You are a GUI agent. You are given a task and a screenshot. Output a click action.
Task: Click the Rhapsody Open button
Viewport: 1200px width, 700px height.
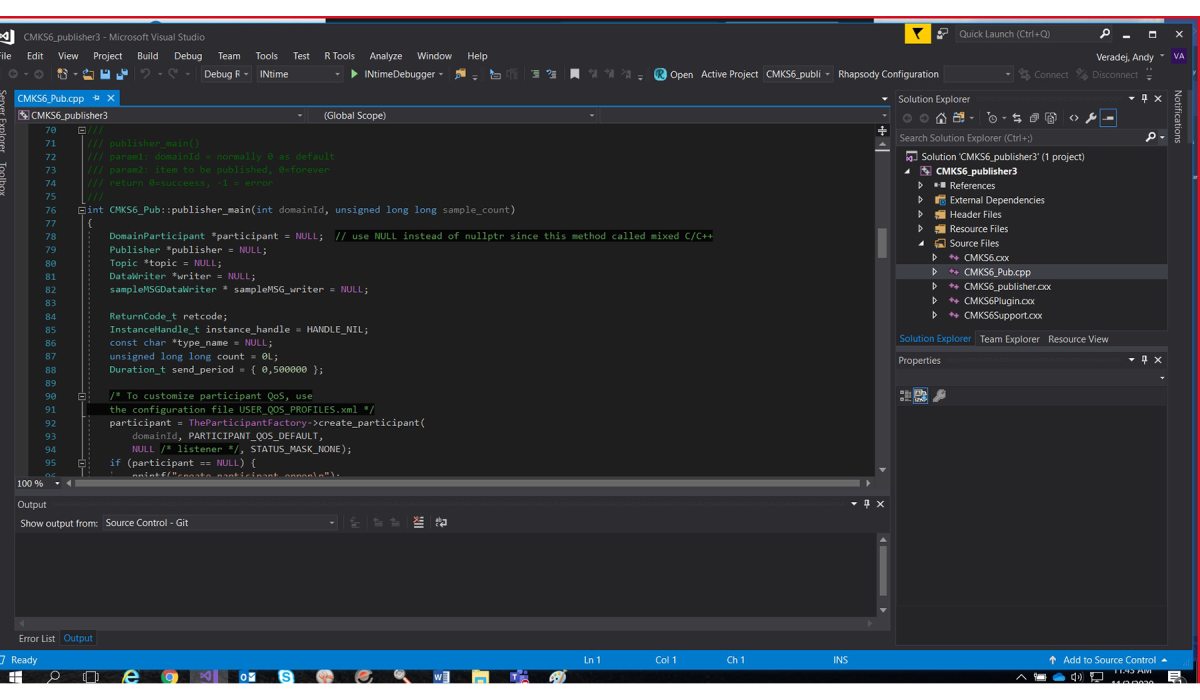pyautogui.click(x=673, y=75)
